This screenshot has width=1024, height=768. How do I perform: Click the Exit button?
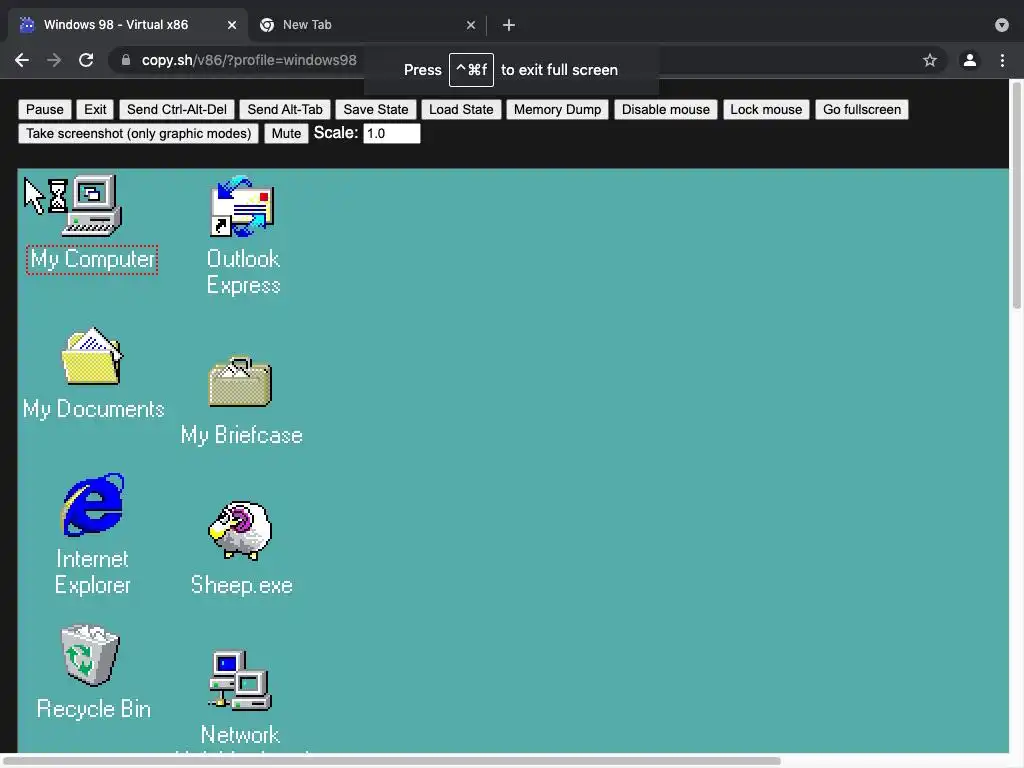[x=95, y=110]
